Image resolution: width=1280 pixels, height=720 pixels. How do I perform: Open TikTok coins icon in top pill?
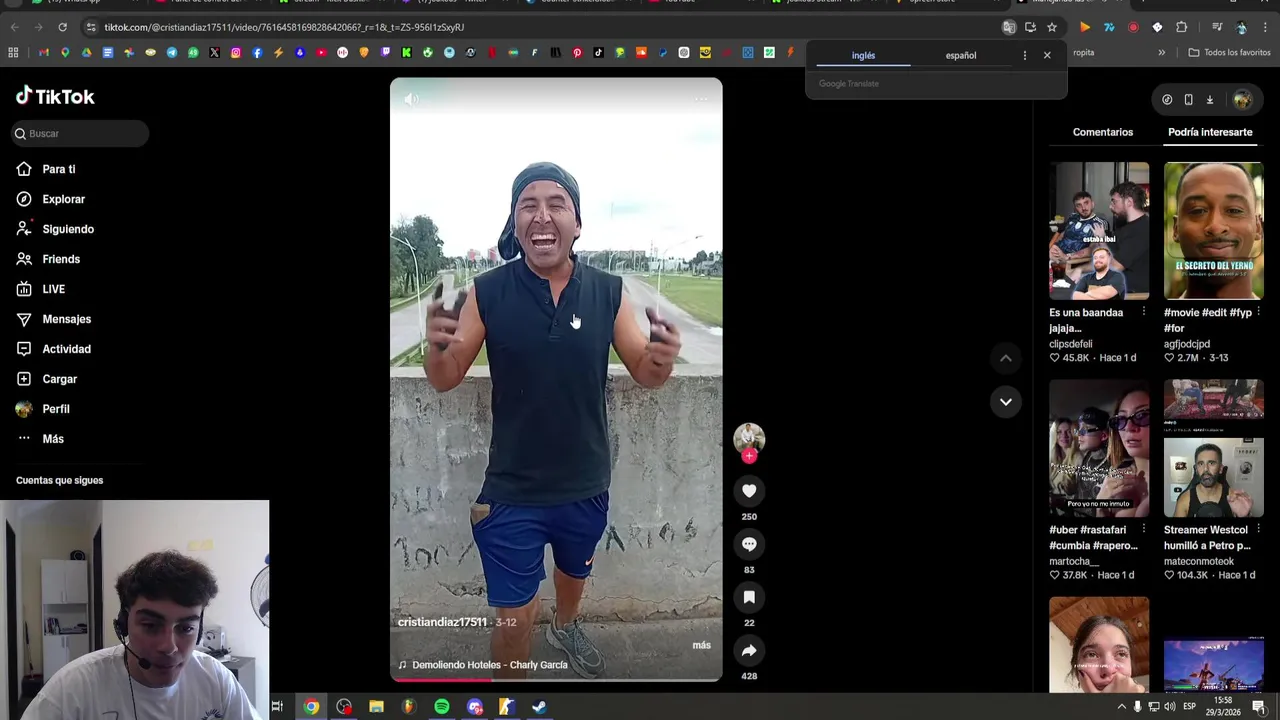[x=1167, y=99]
